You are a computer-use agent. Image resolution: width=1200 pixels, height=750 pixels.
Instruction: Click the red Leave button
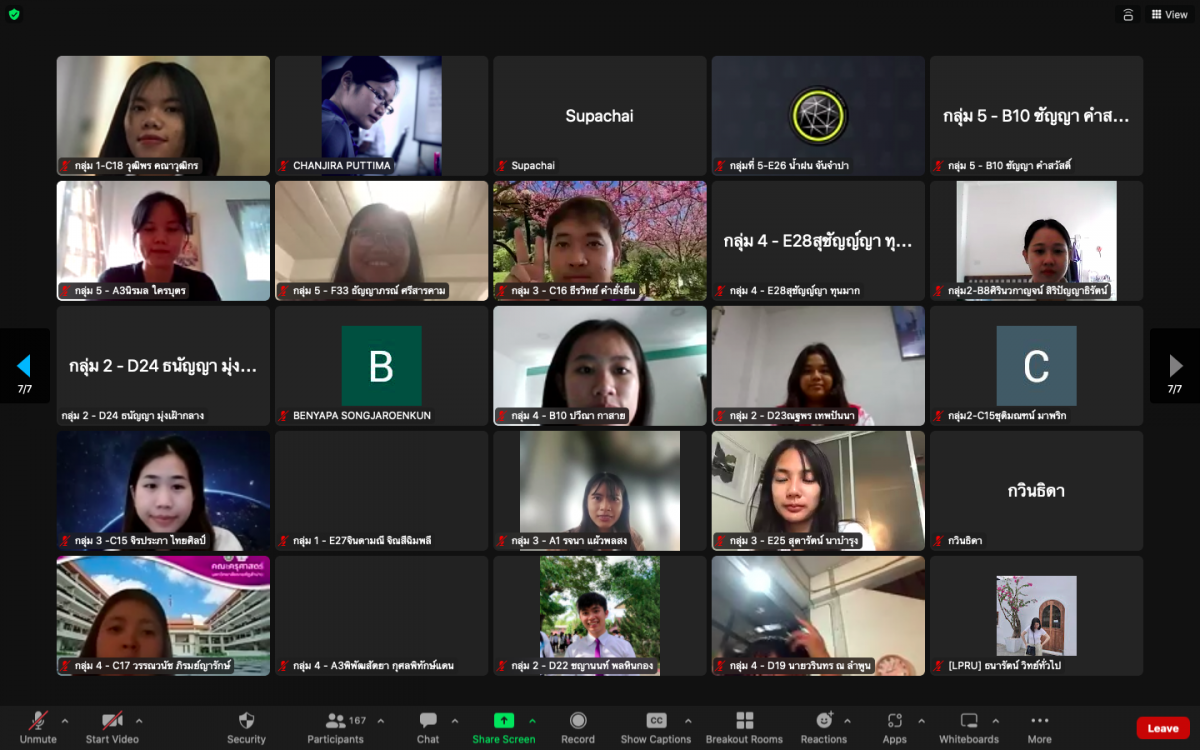click(1162, 728)
